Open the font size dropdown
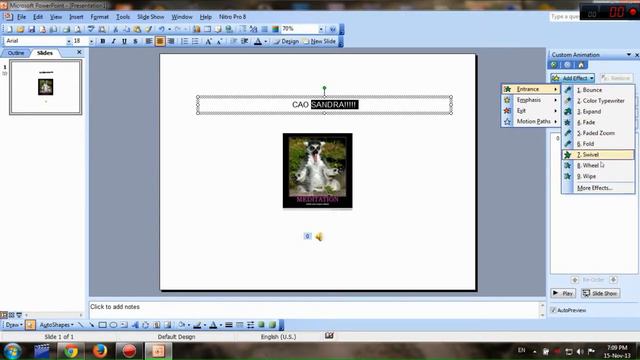Image resolution: width=640 pixels, height=360 pixels. (91, 41)
